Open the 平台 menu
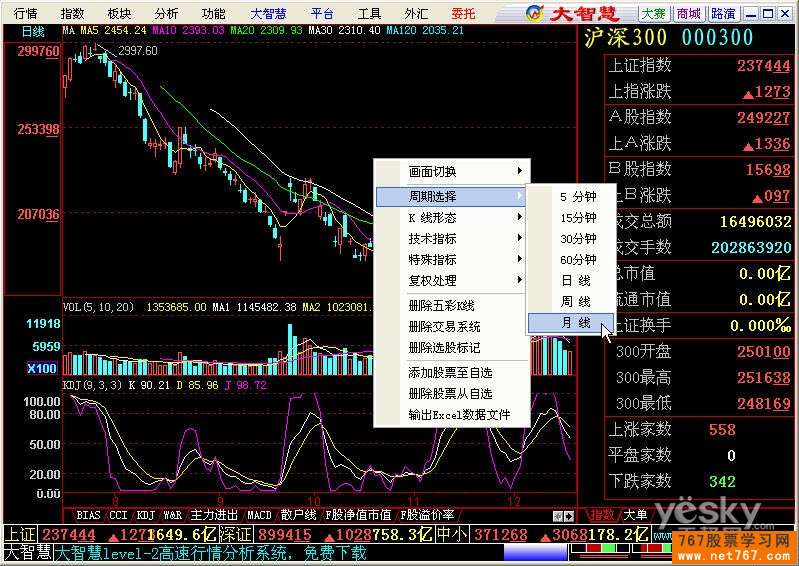This screenshot has width=799, height=566. tap(322, 14)
